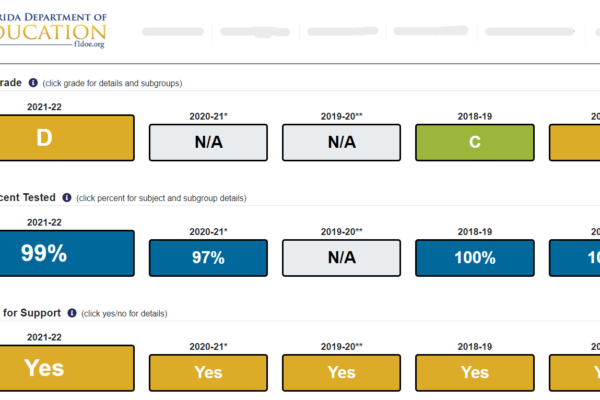Open the 2019-20 support Yes details

coord(341,373)
